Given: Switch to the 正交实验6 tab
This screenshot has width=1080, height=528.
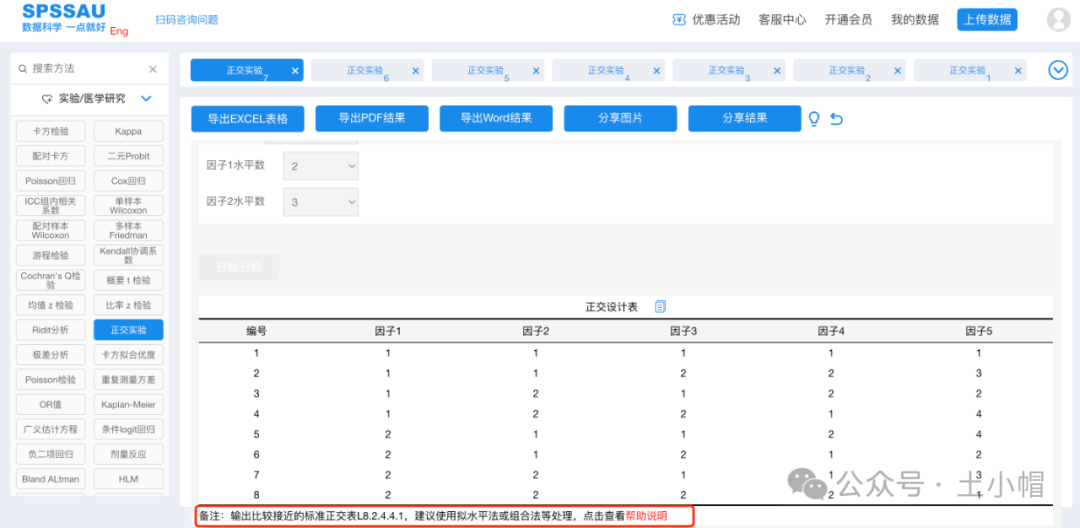Looking at the screenshot, I should 367,70.
